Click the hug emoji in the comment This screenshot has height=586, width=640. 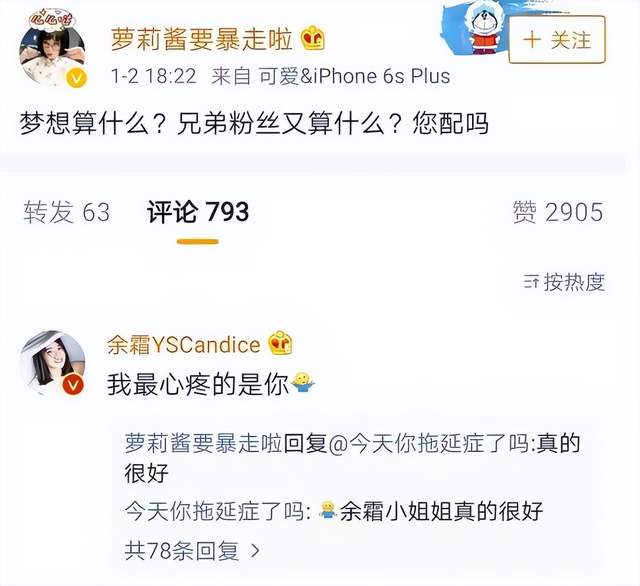pyautogui.click(x=302, y=383)
